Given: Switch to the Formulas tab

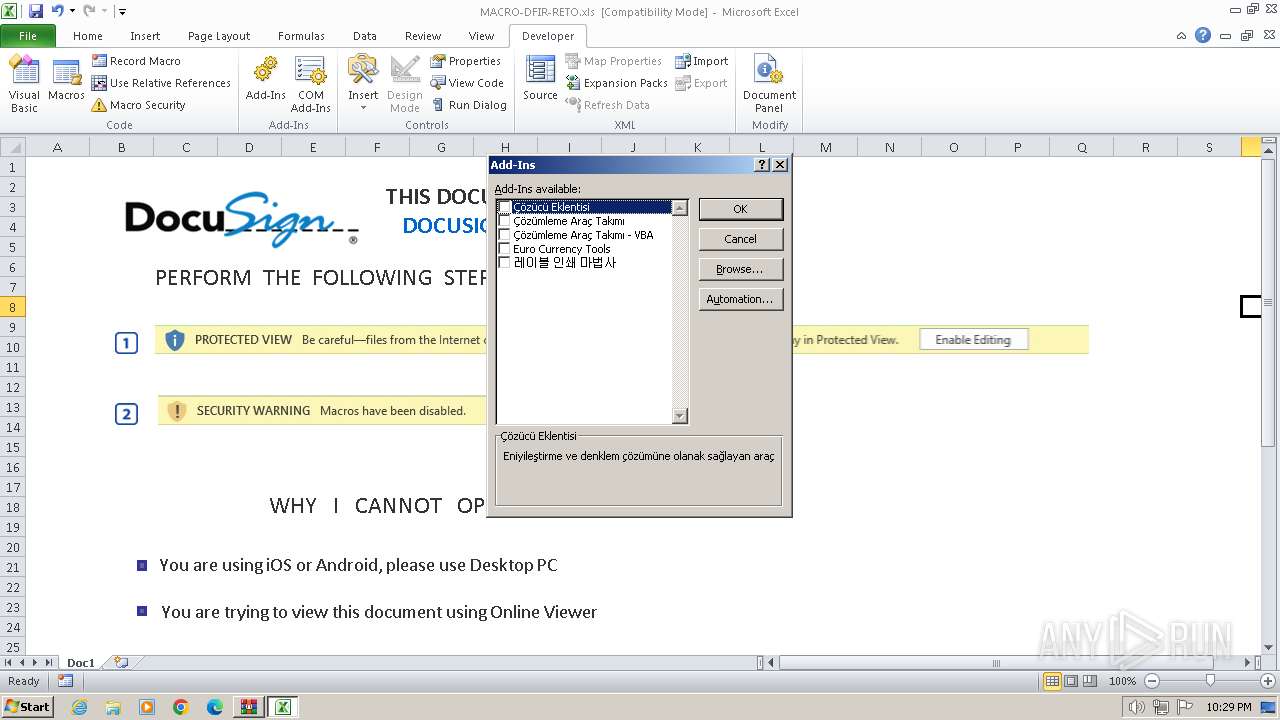Looking at the screenshot, I should pos(301,36).
